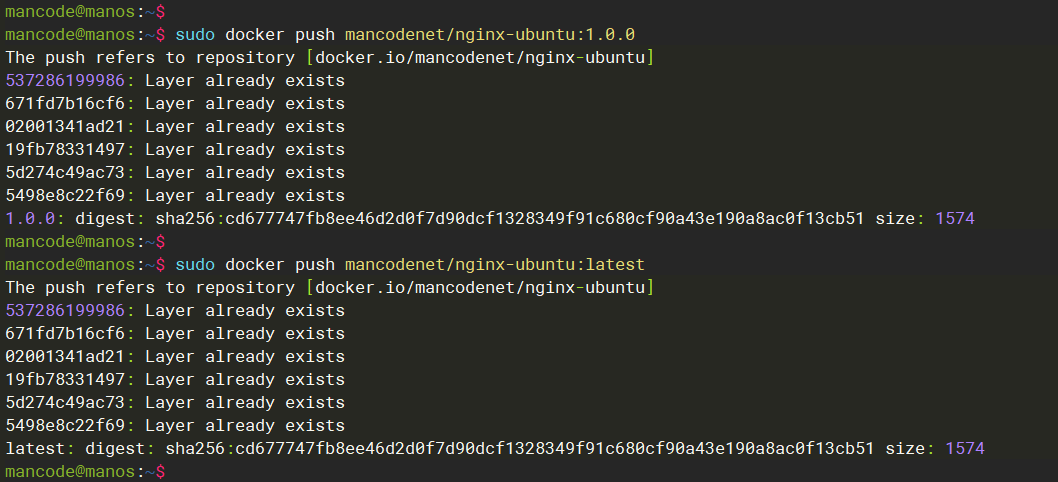
Task: Click size value 1574 on the latest line
Action: [x=964, y=448]
